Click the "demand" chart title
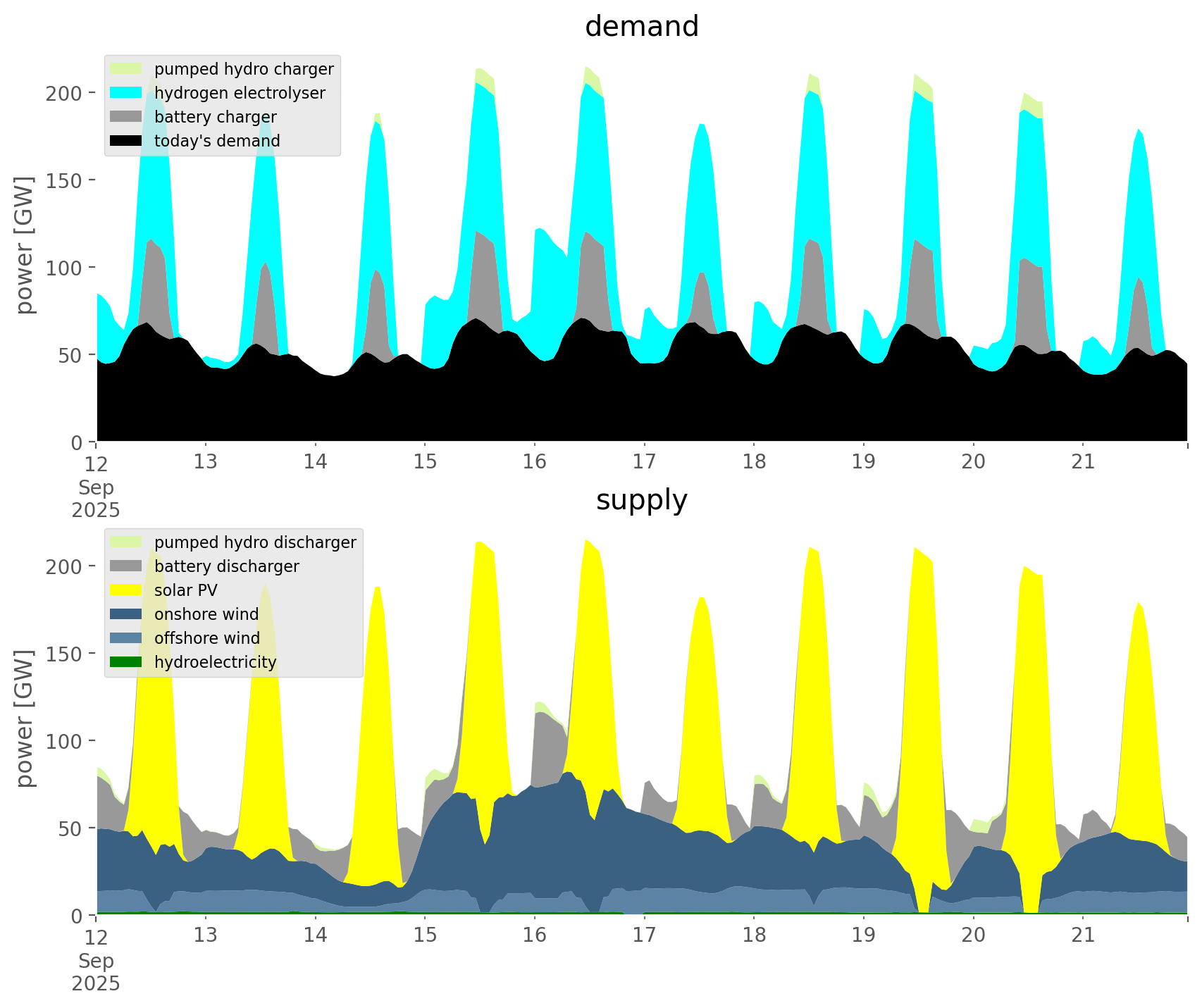Viewport: 1202px width, 1008px height. click(641, 27)
